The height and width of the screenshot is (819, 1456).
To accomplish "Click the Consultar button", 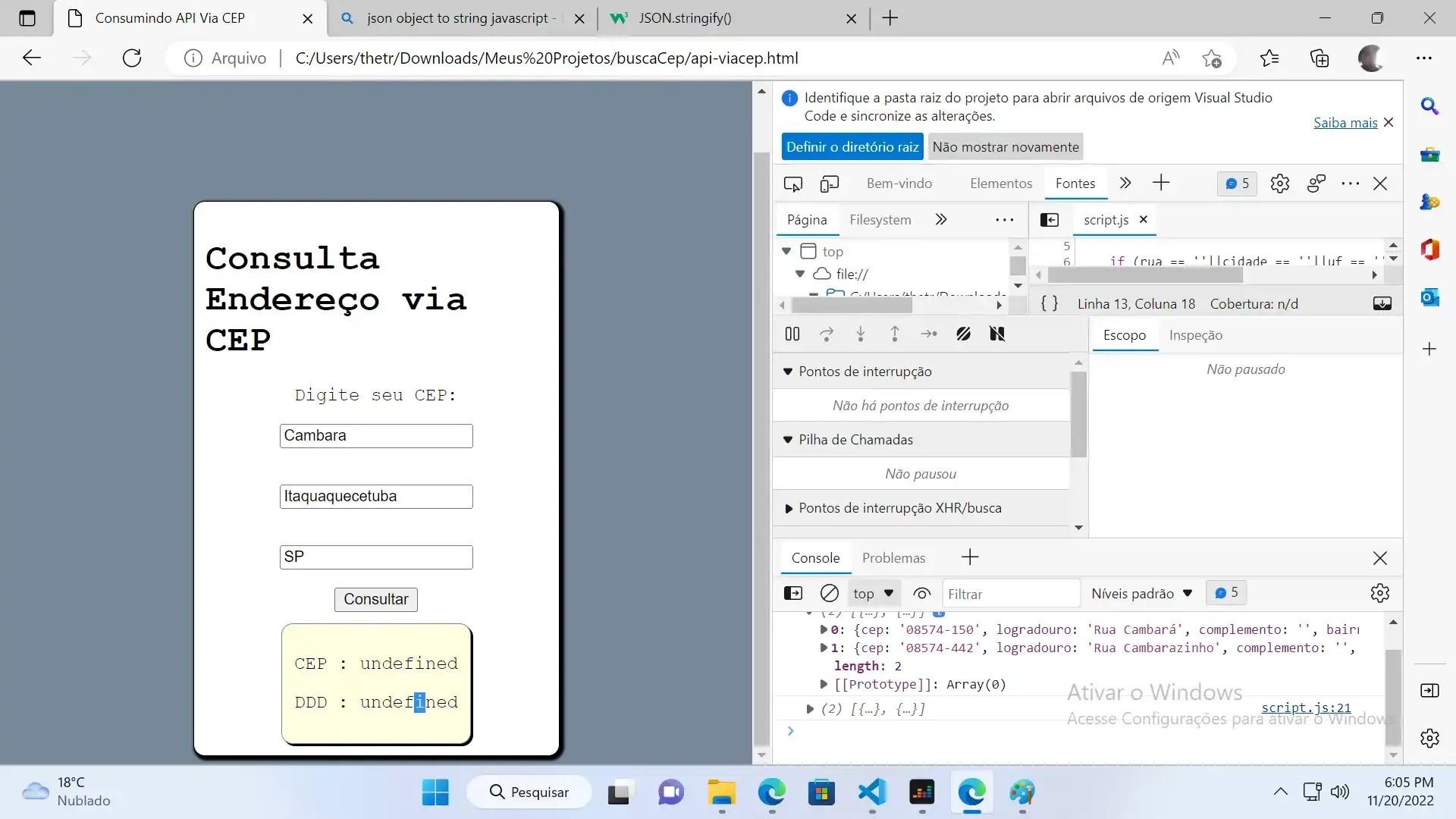I will click(375, 599).
